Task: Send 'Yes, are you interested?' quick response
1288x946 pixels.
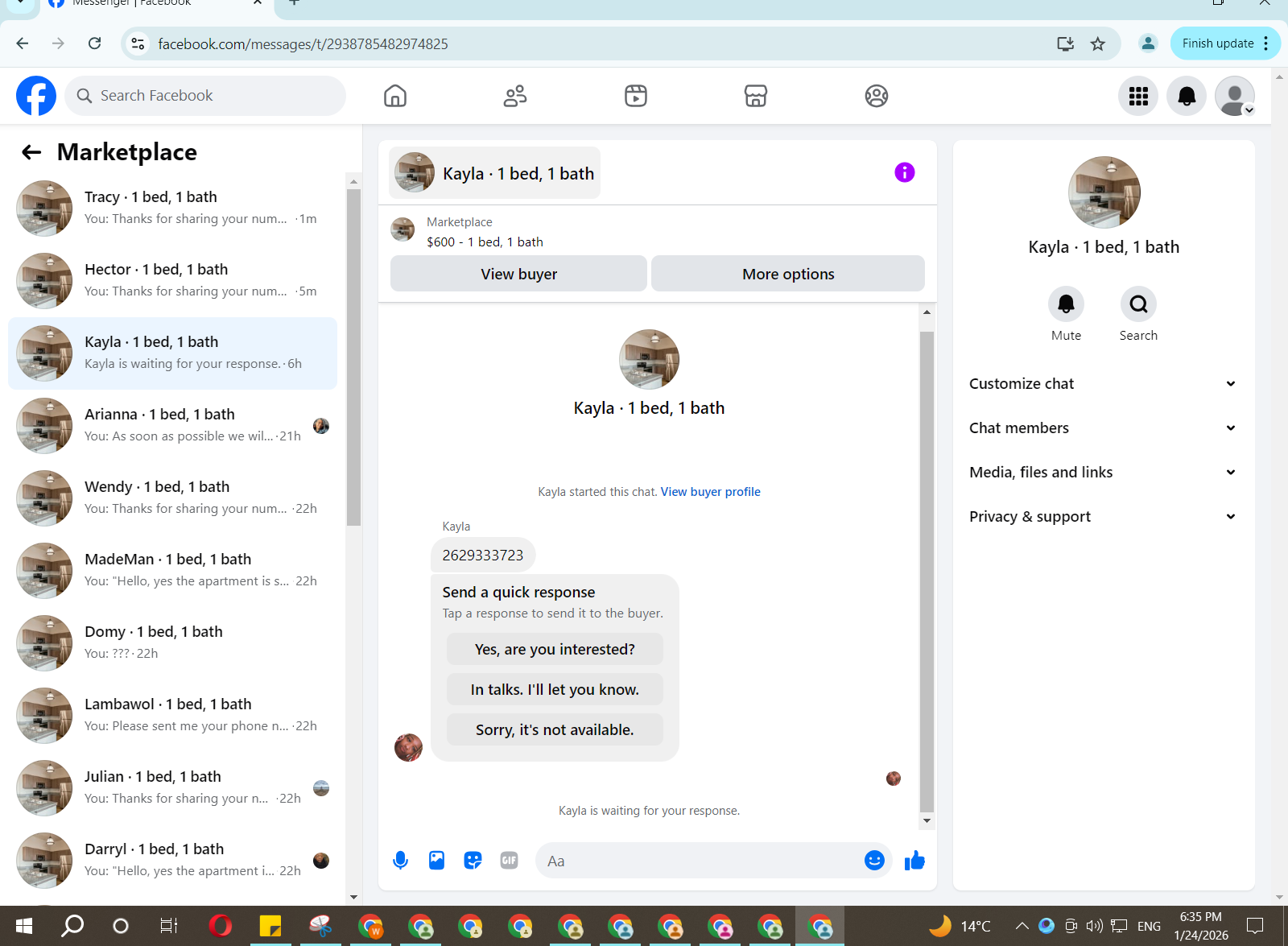Action: (x=555, y=649)
